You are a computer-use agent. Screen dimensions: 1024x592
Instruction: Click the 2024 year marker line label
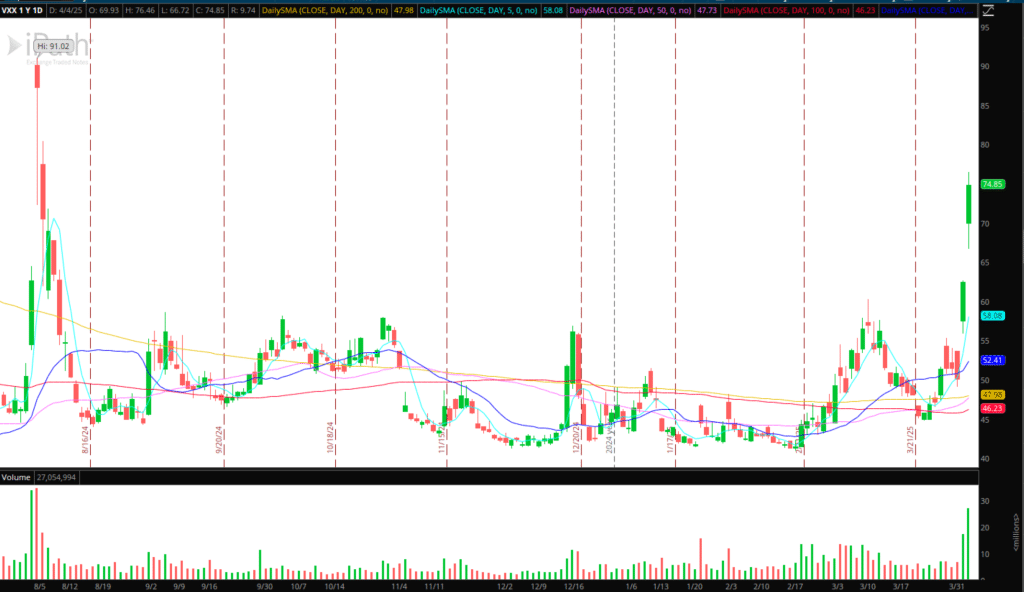pos(609,439)
